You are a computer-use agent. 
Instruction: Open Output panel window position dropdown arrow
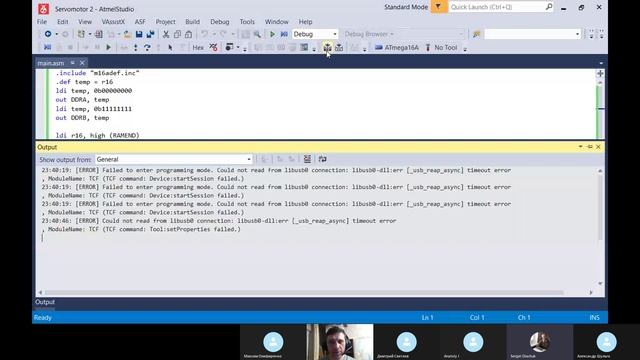pos(580,147)
